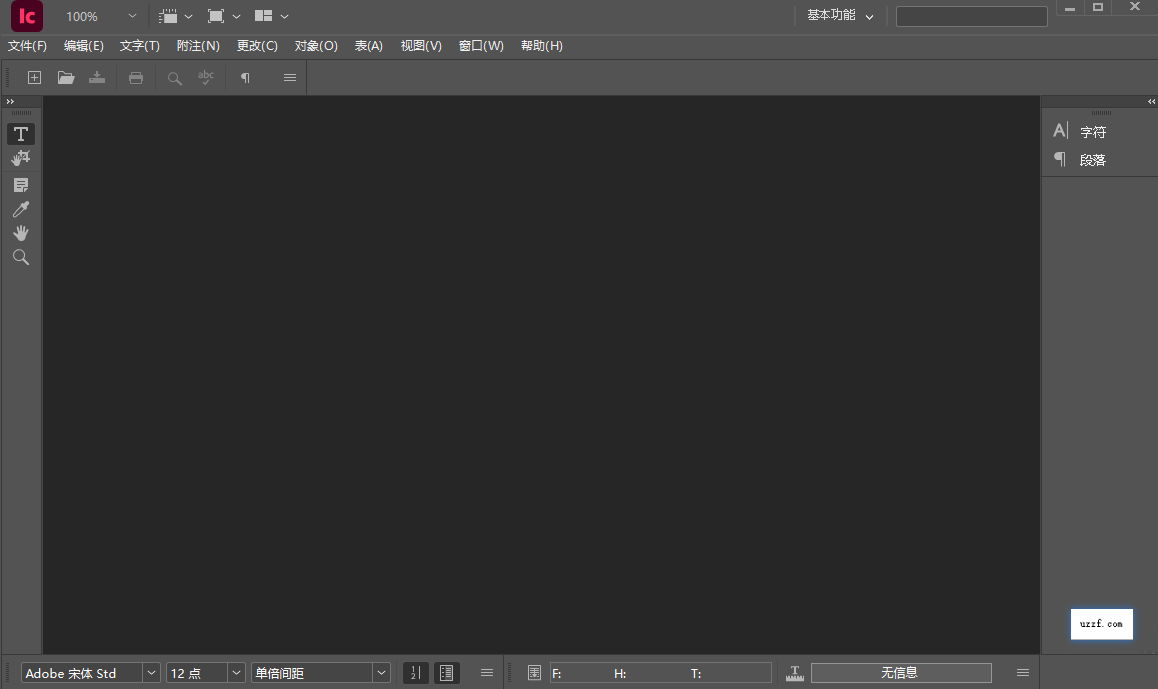The width and height of the screenshot is (1158, 689).
Task: Select the Zoom tool
Action: click(20, 257)
